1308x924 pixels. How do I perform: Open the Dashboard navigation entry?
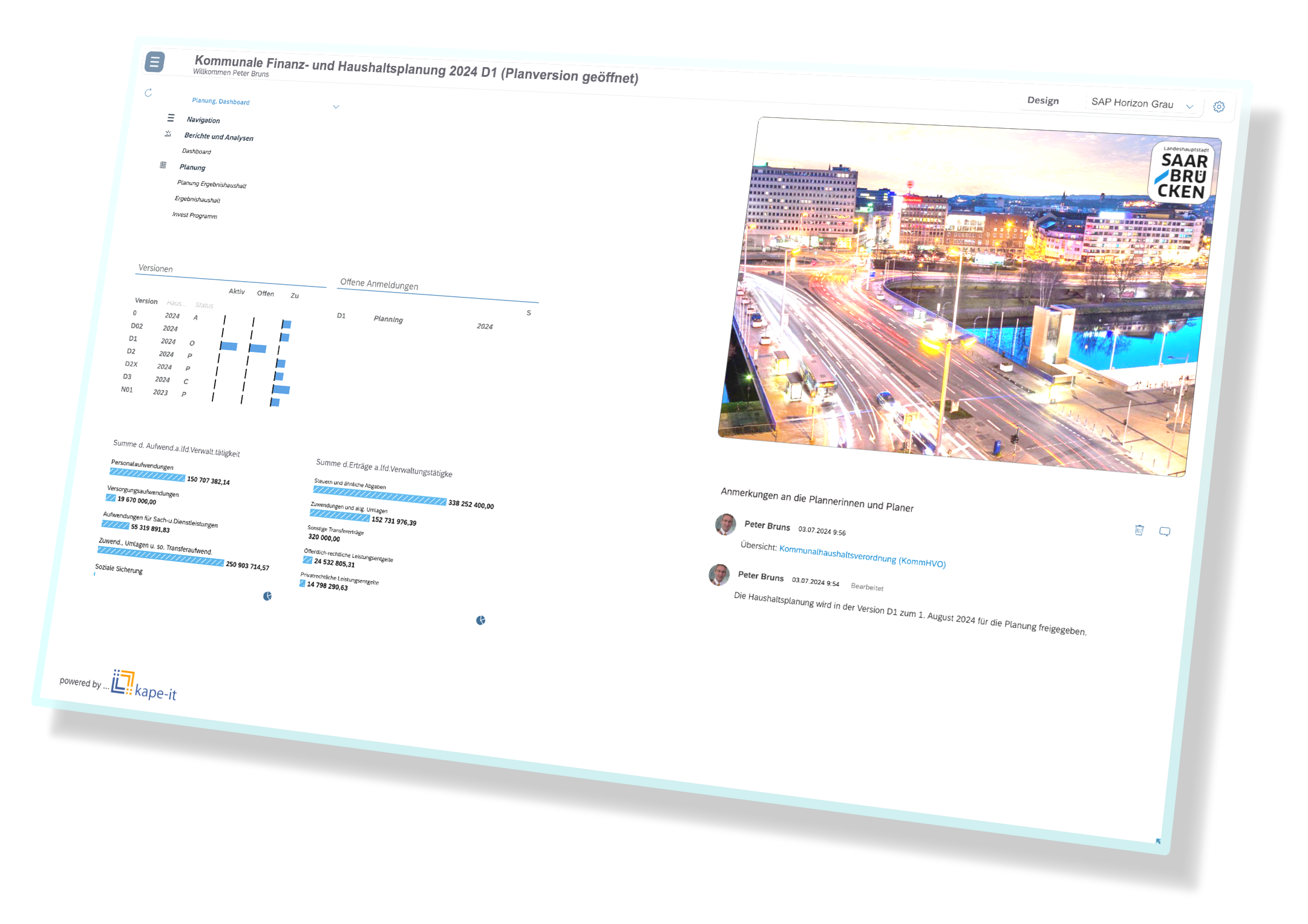197,151
